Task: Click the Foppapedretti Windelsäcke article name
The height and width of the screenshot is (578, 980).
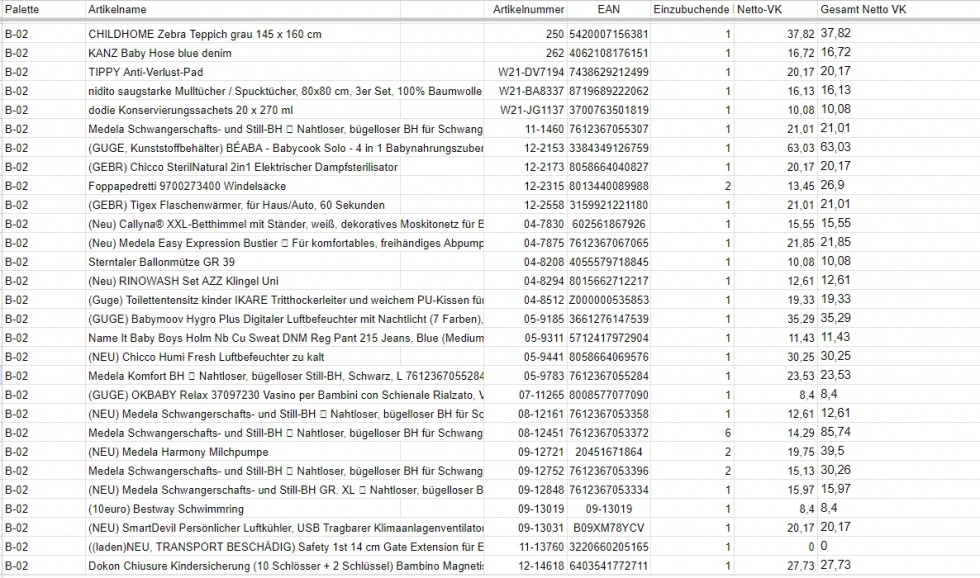Action: coord(187,186)
